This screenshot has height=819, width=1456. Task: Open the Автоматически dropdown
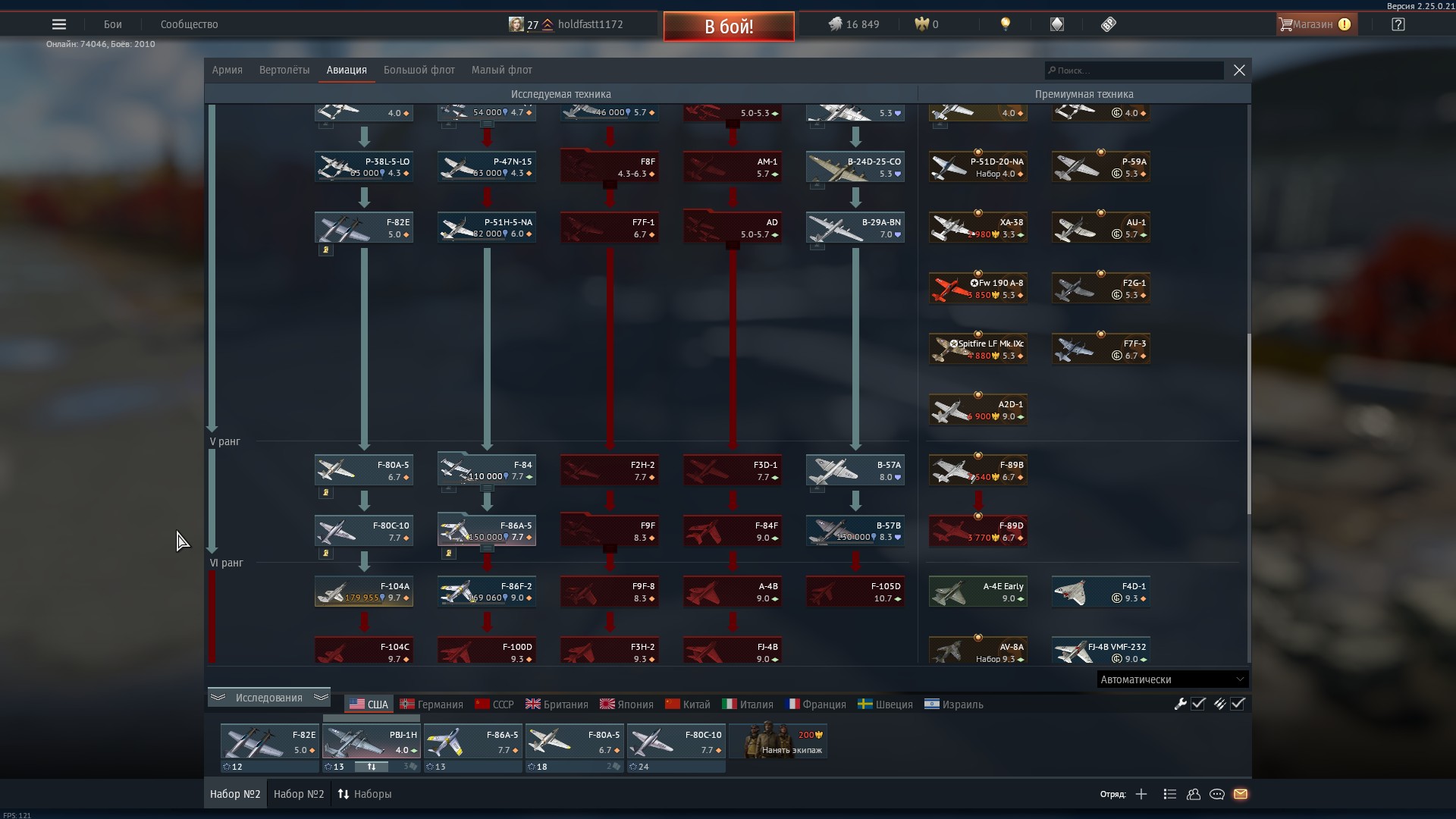pyautogui.click(x=1172, y=679)
